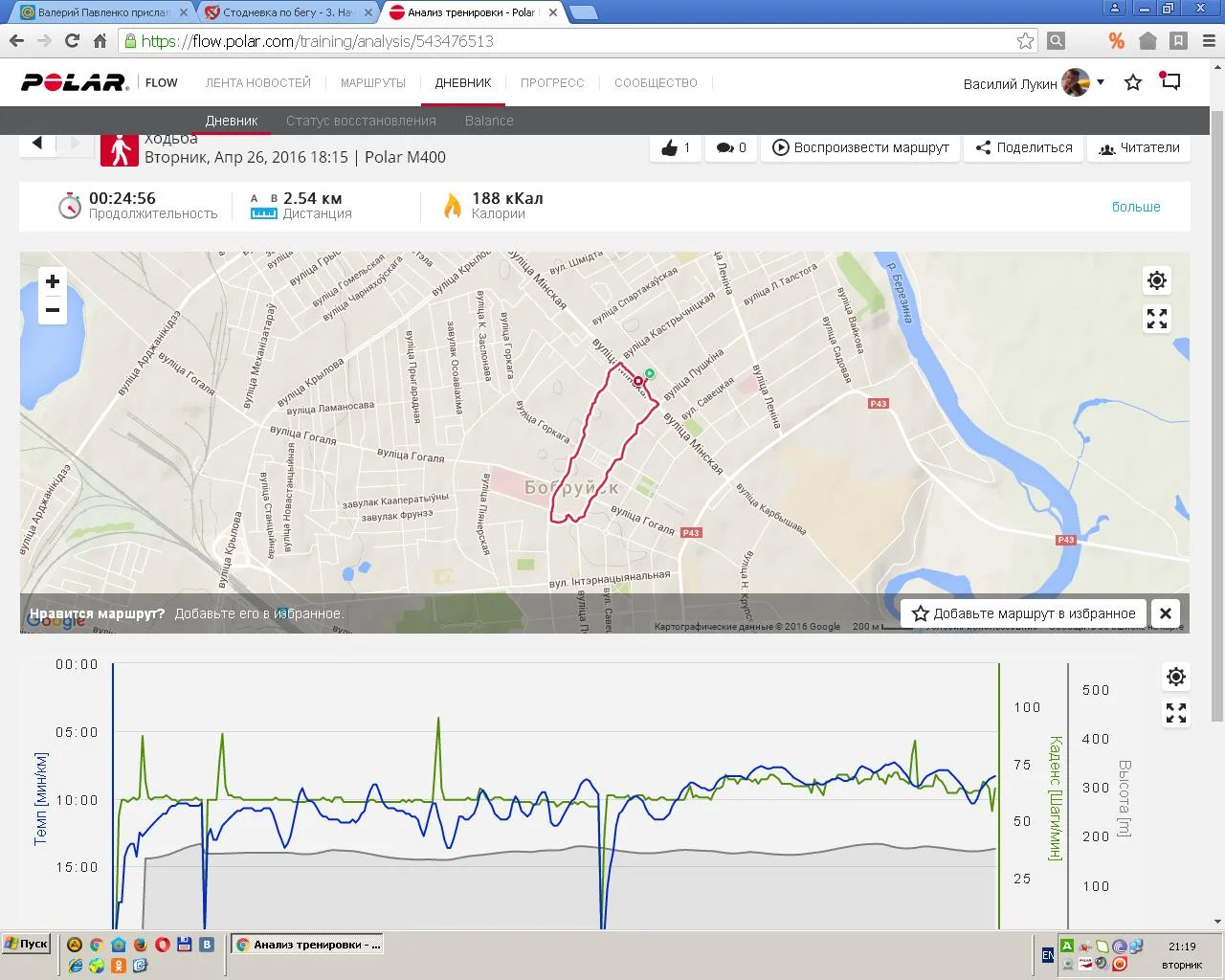This screenshot has width=1225, height=980.
Task: Expand the map to full screen
Action: [x=1157, y=319]
